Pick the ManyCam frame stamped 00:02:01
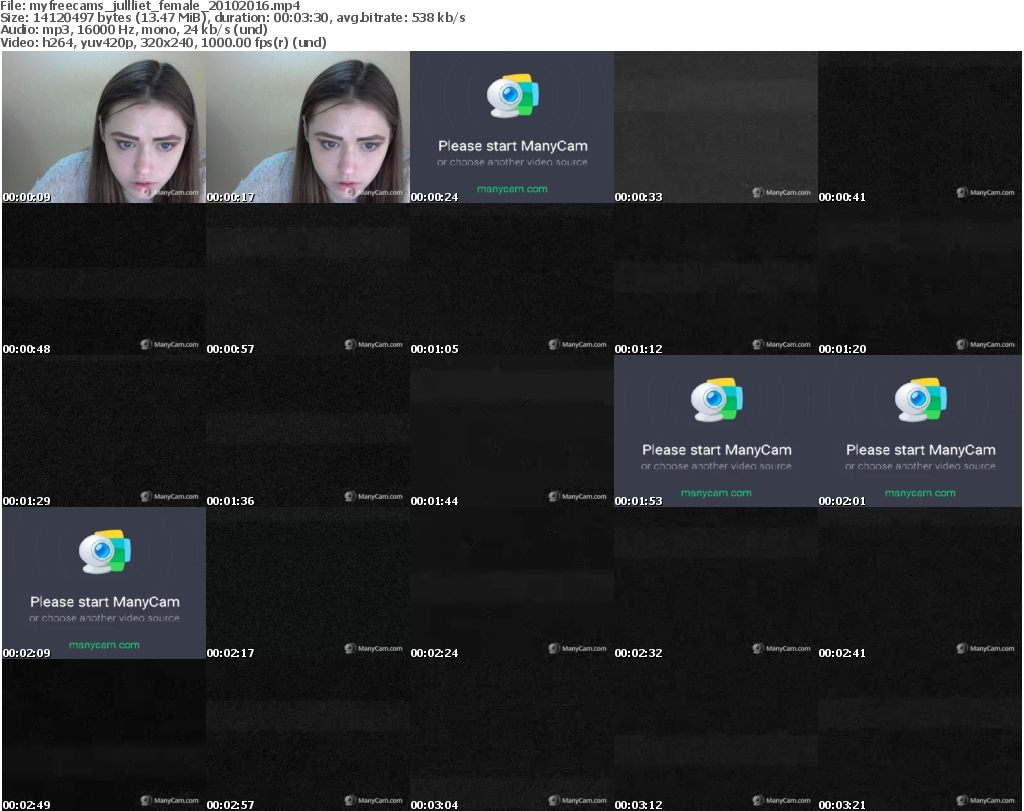The height and width of the screenshot is (811, 1024). pos(920,431)
